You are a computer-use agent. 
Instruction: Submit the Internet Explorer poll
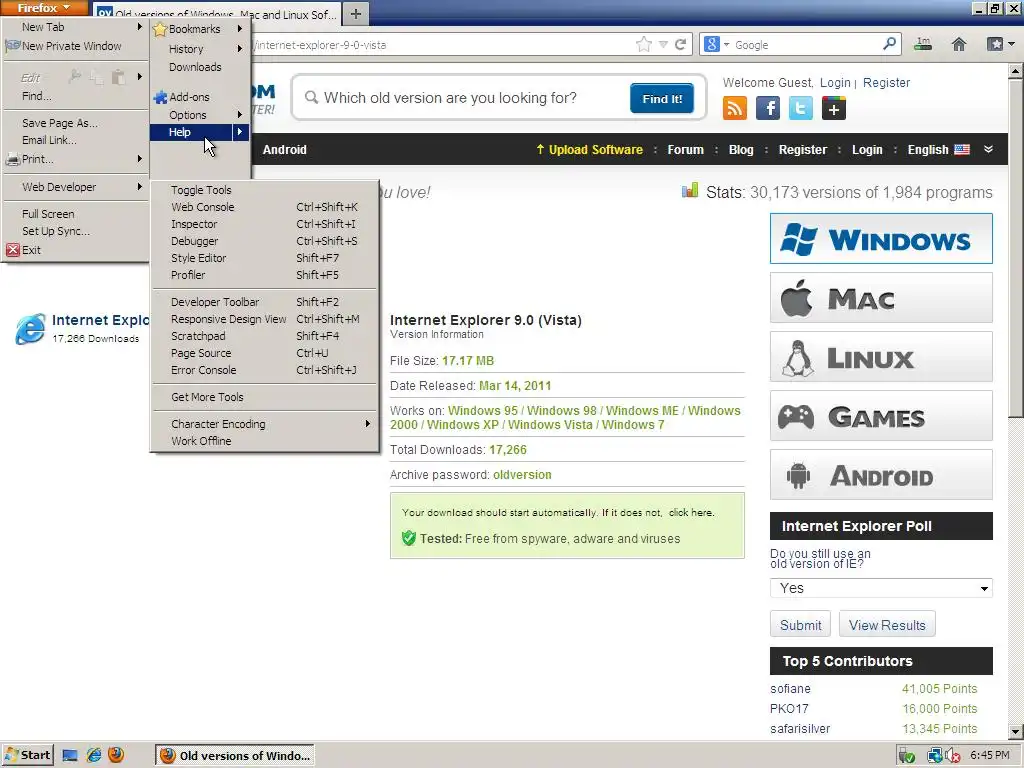[x=801, y=624]
